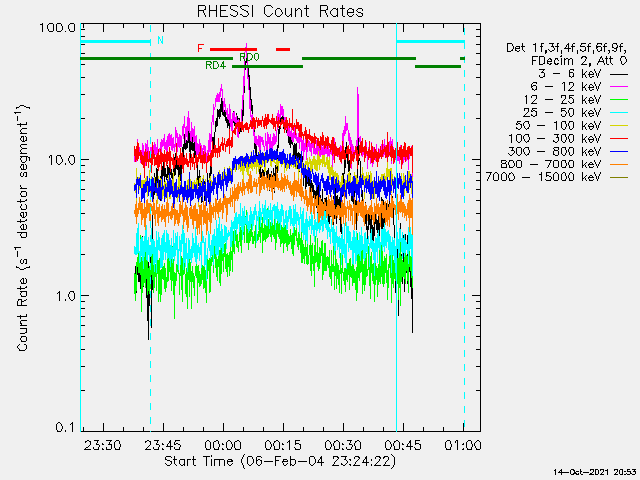640x480 pixels.
Task: Select the 100 - 300 keV legend entry
Action: pyautogui.click(x=568, y=138)
